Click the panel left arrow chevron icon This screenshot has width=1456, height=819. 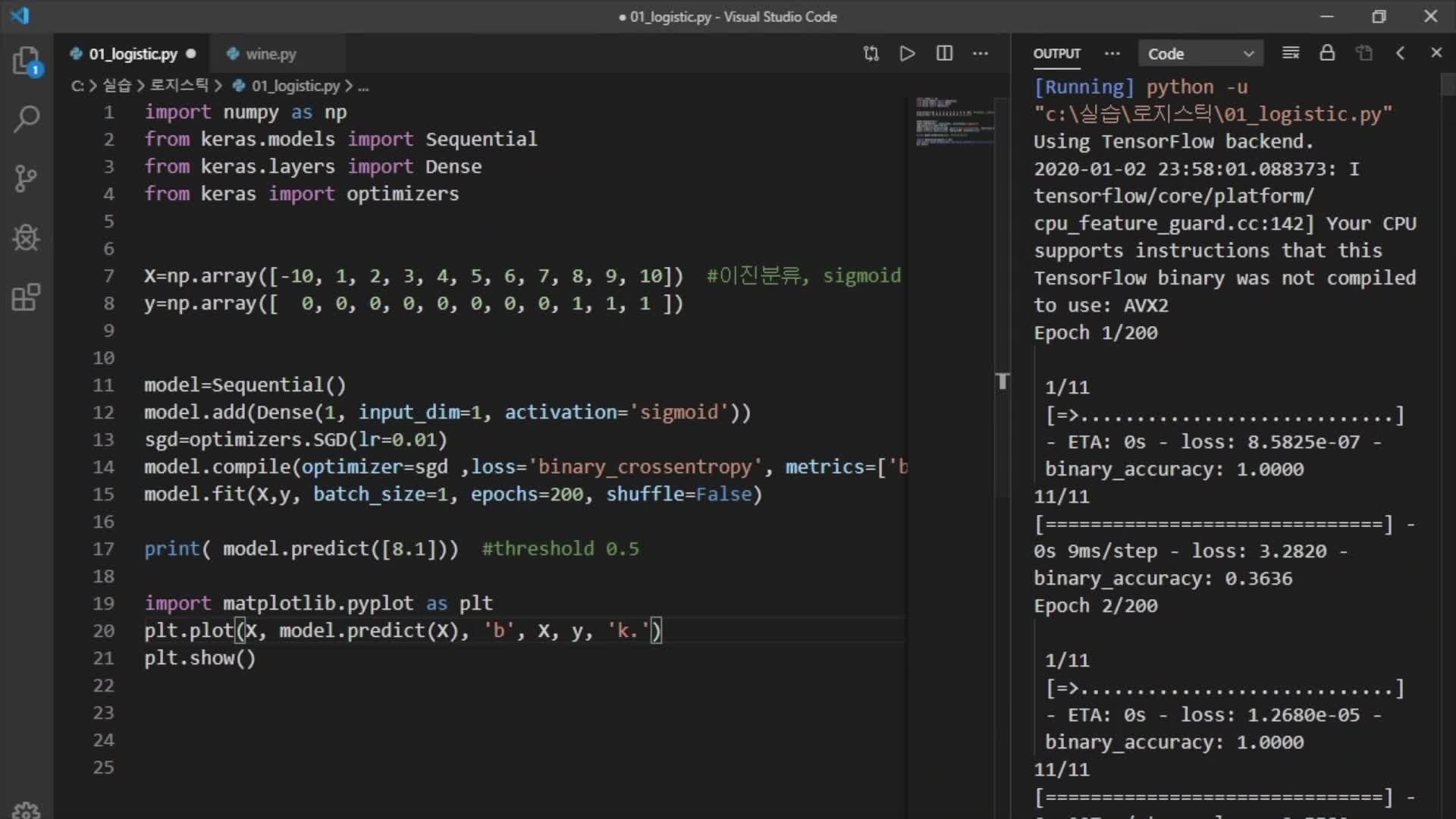click(x=1401, y=53)
